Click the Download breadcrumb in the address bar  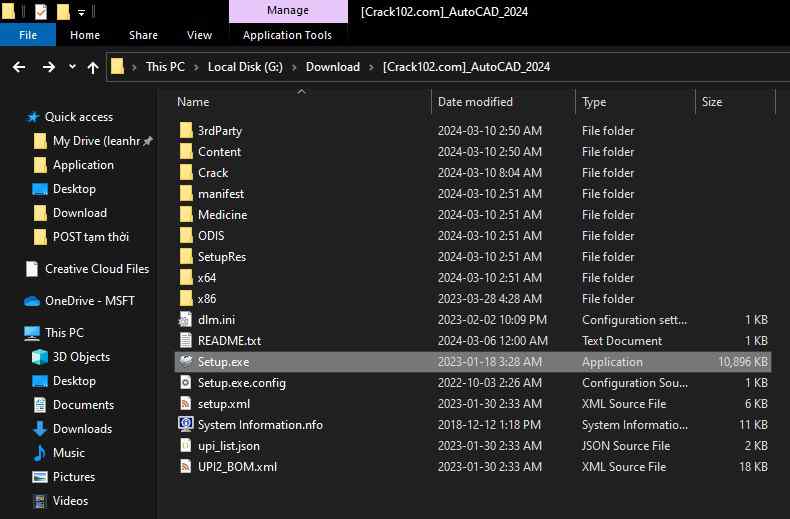(x=332, y=67)
